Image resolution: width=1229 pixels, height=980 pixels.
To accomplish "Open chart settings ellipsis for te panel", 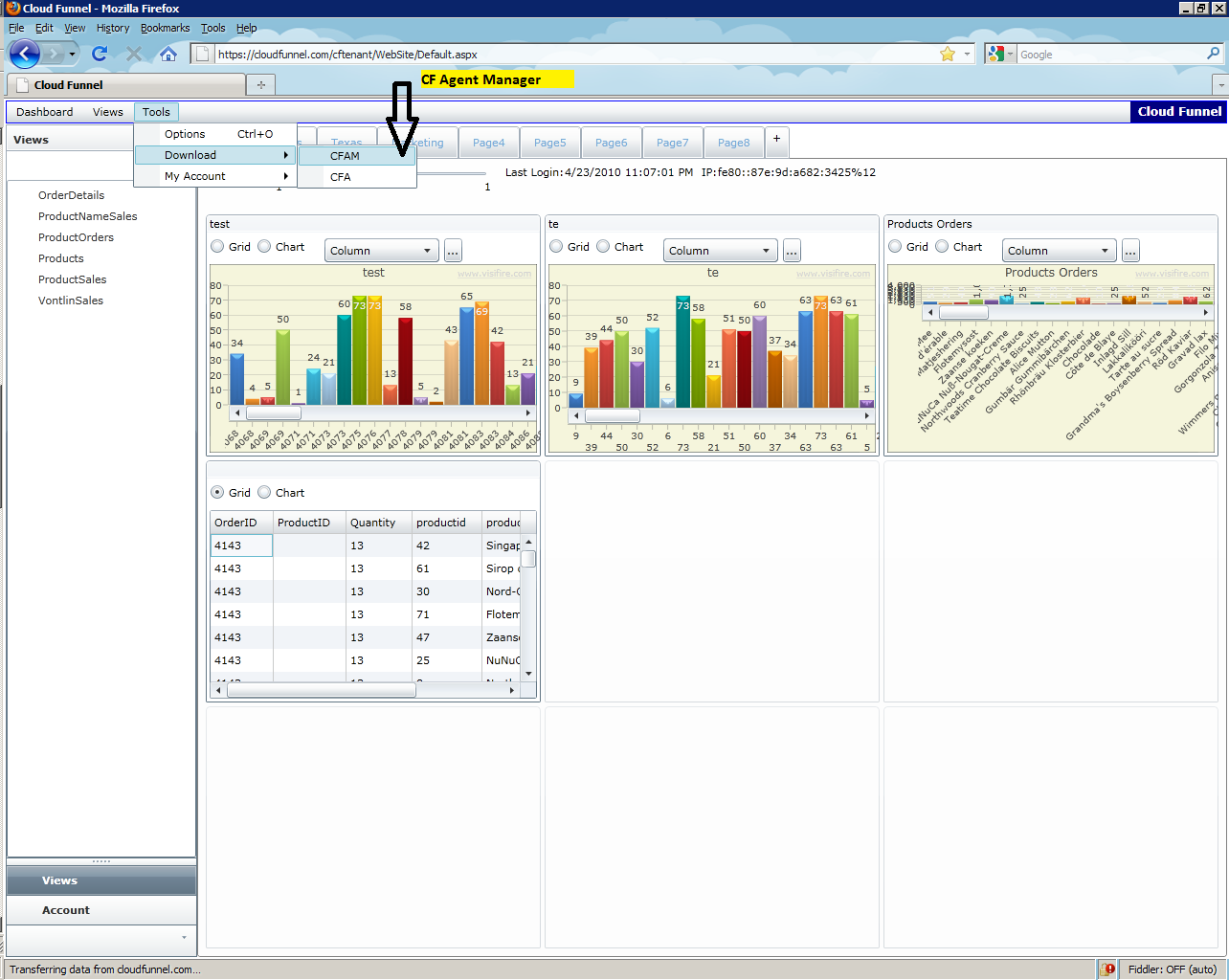I will 792,251.
